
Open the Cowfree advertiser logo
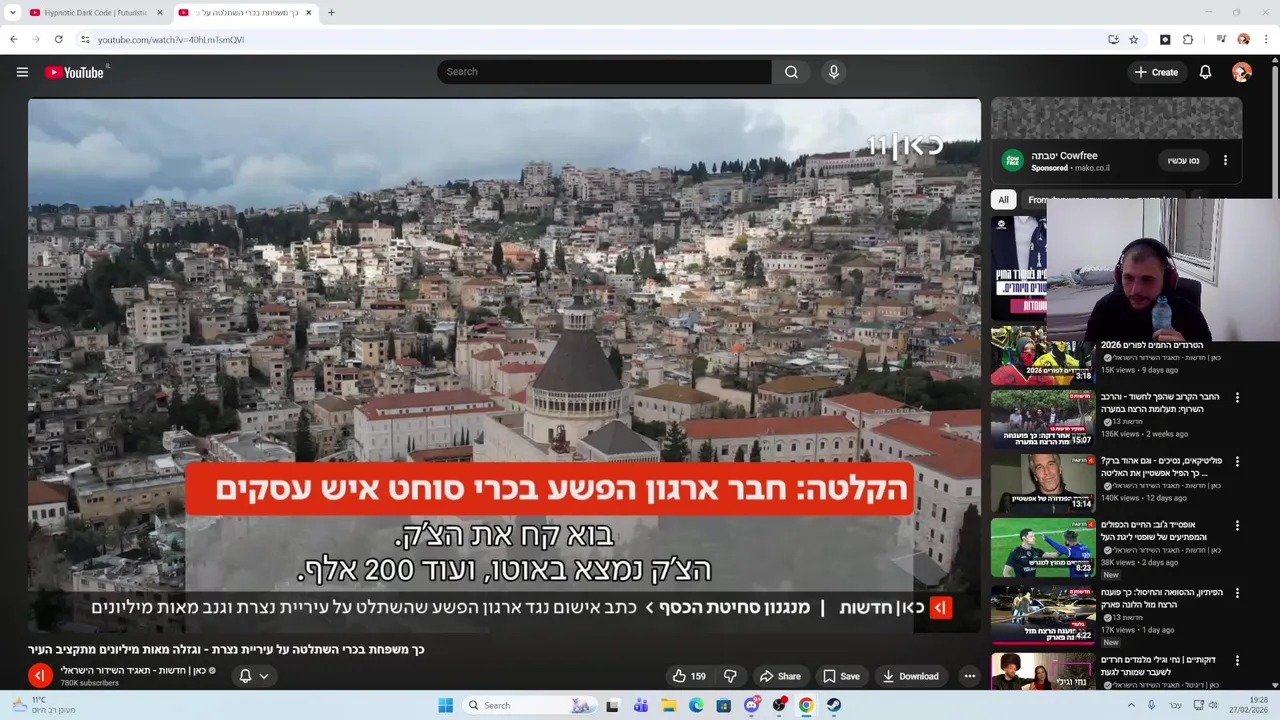[x=1013, y=161]
